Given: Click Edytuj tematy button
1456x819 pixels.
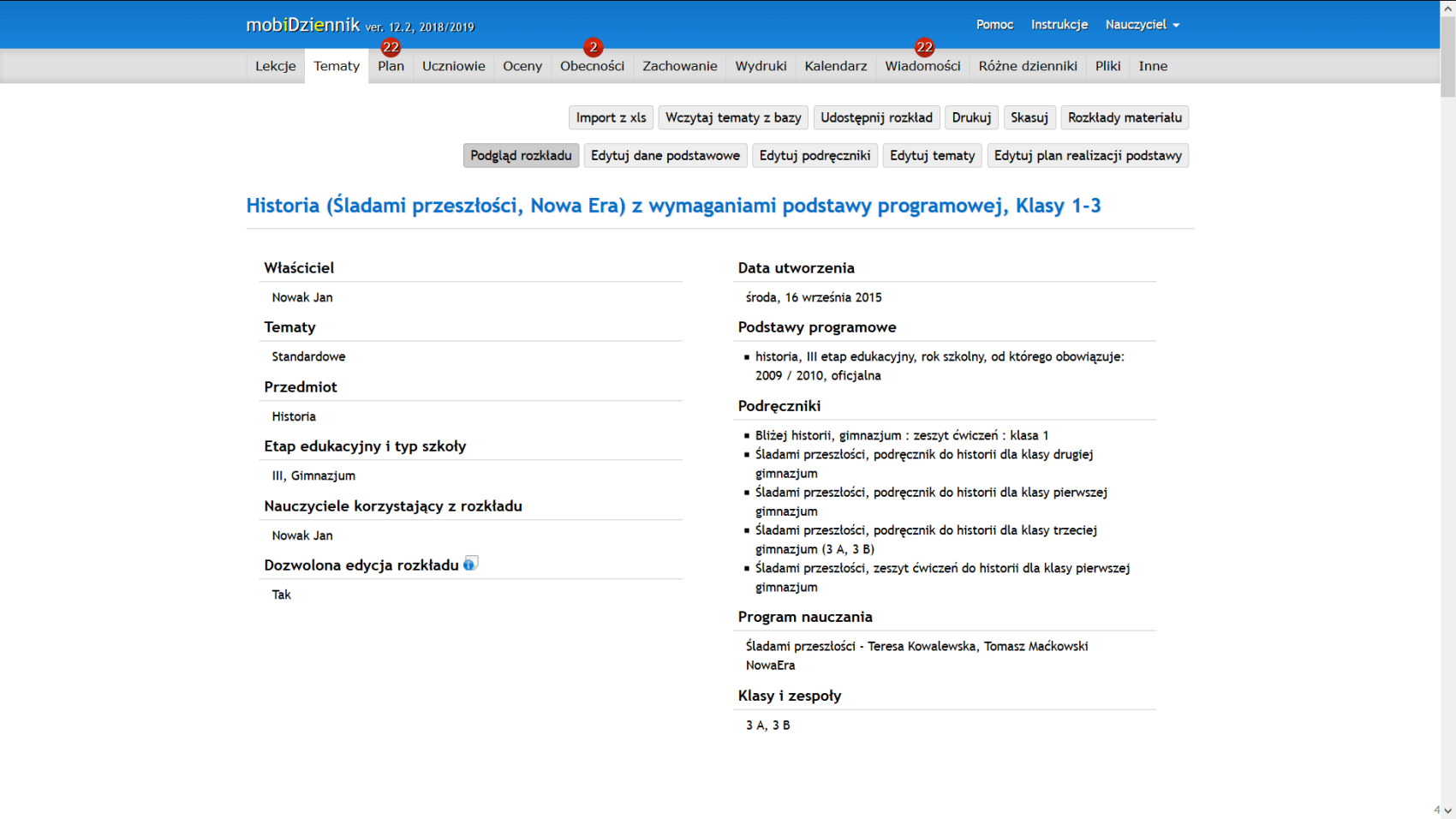Looking at the screenshot, I should [x=933, y=155].
